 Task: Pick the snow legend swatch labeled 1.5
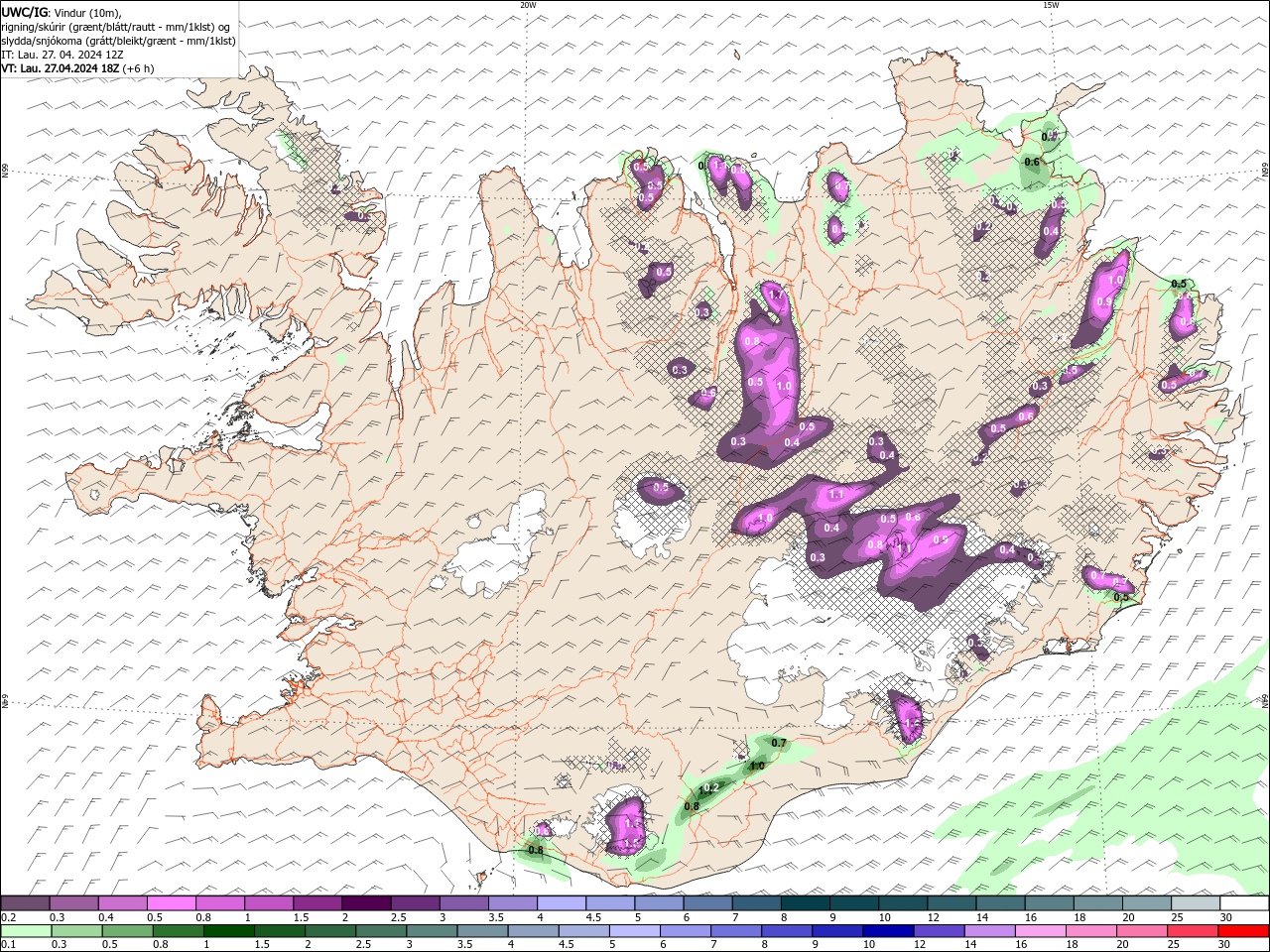[x=317, y=902]
